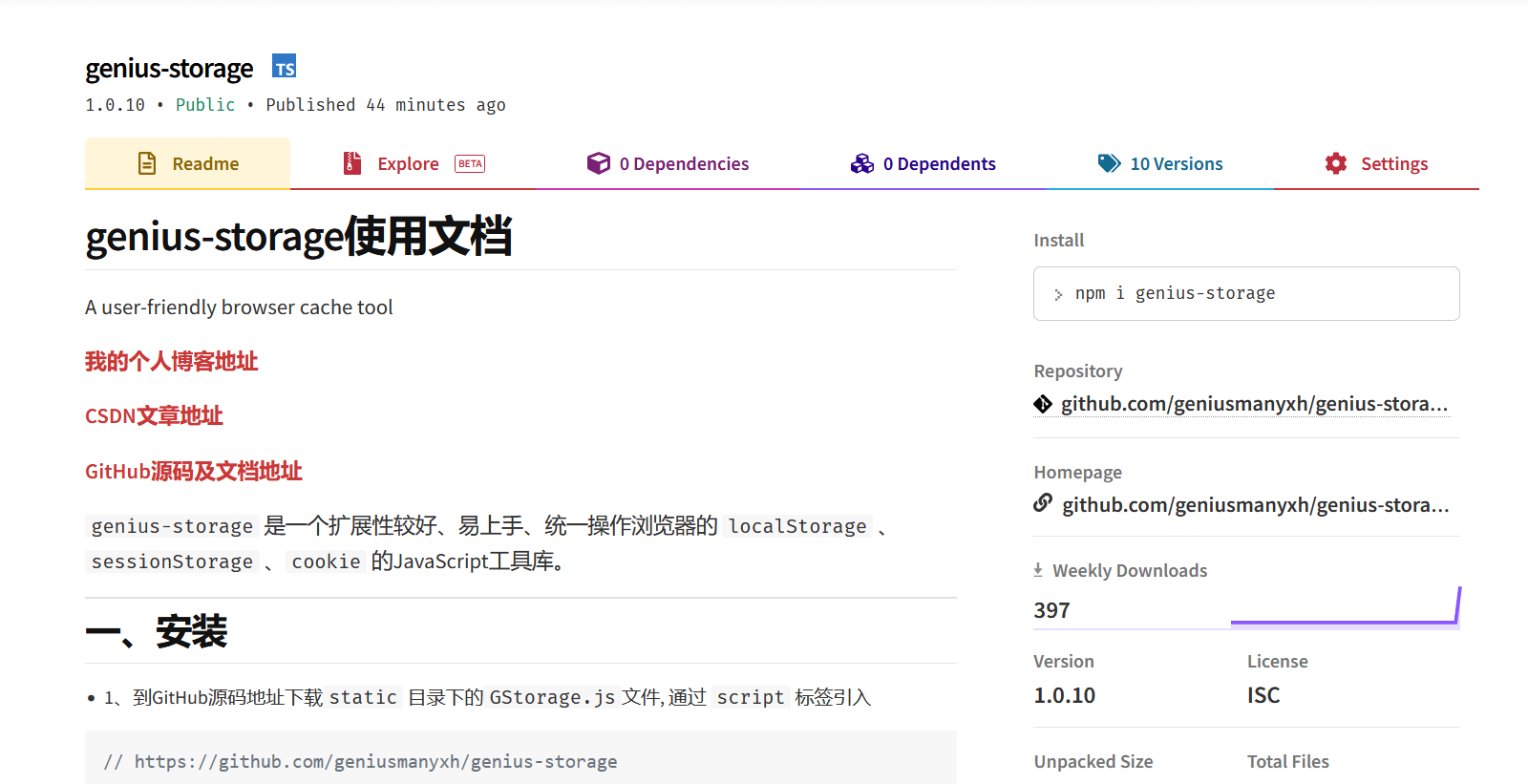Click the localStorage inline code
Screen dimensions: 1528x784
pos(797,526)
